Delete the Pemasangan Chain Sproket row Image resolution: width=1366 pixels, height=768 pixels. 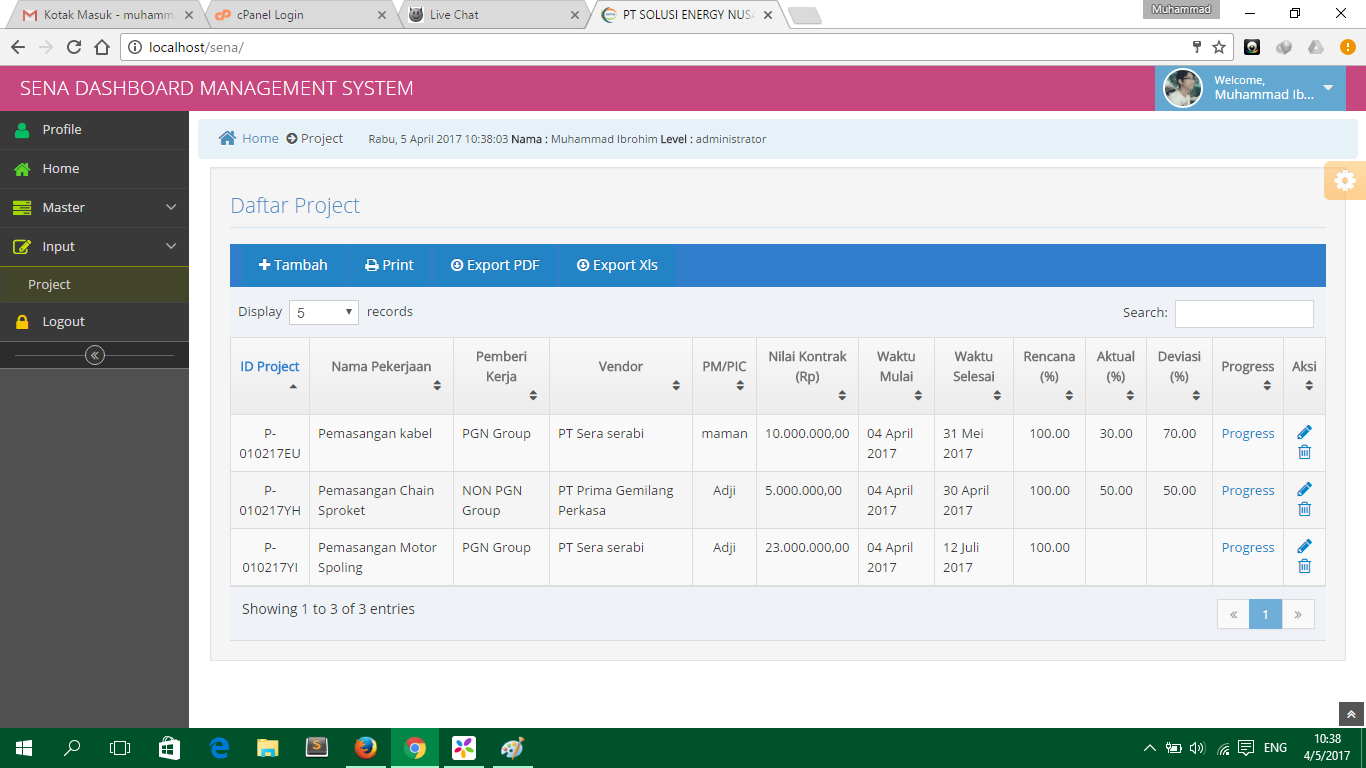(x=1304, y=509)
